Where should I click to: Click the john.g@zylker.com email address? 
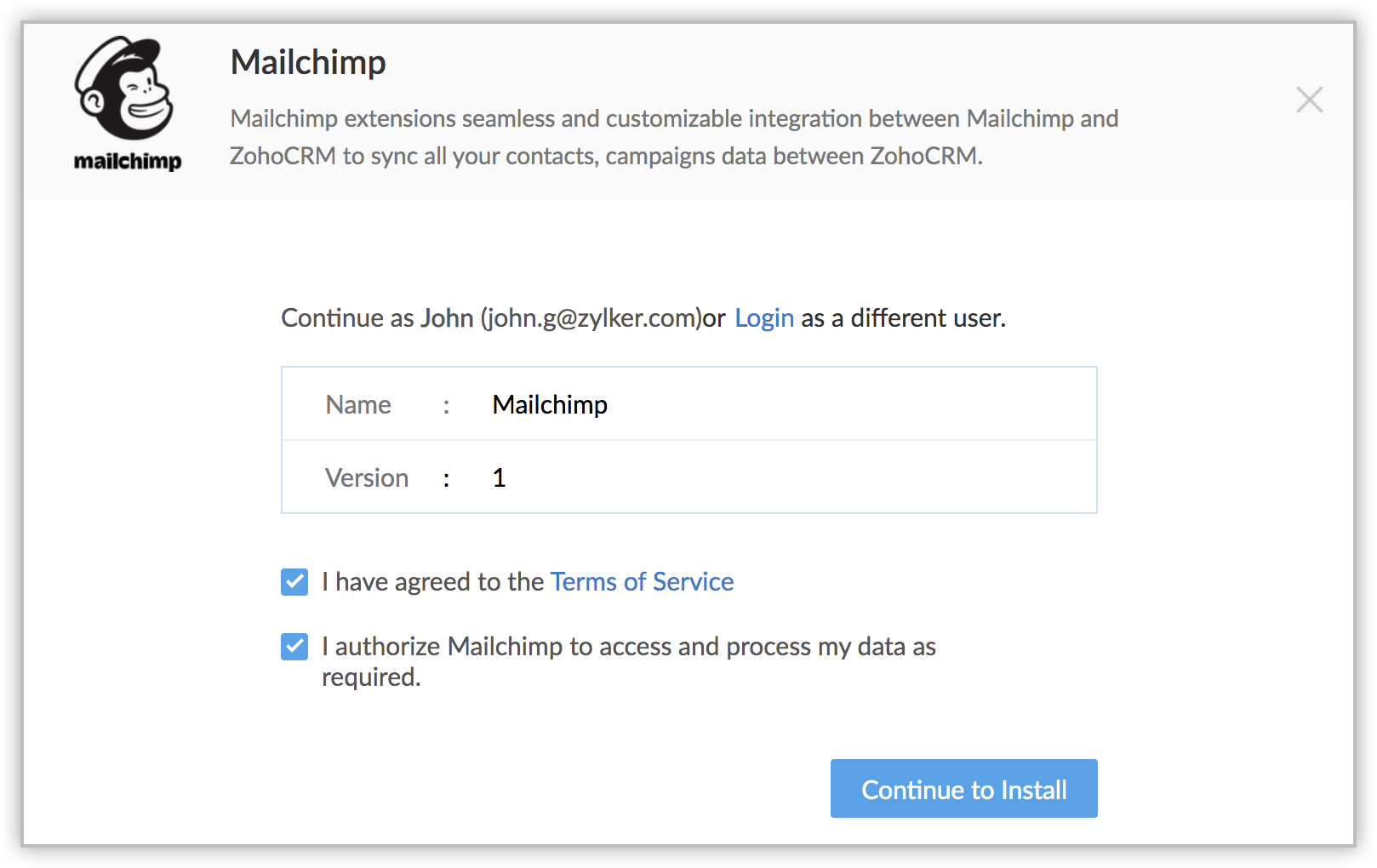[x=591, y=317]
